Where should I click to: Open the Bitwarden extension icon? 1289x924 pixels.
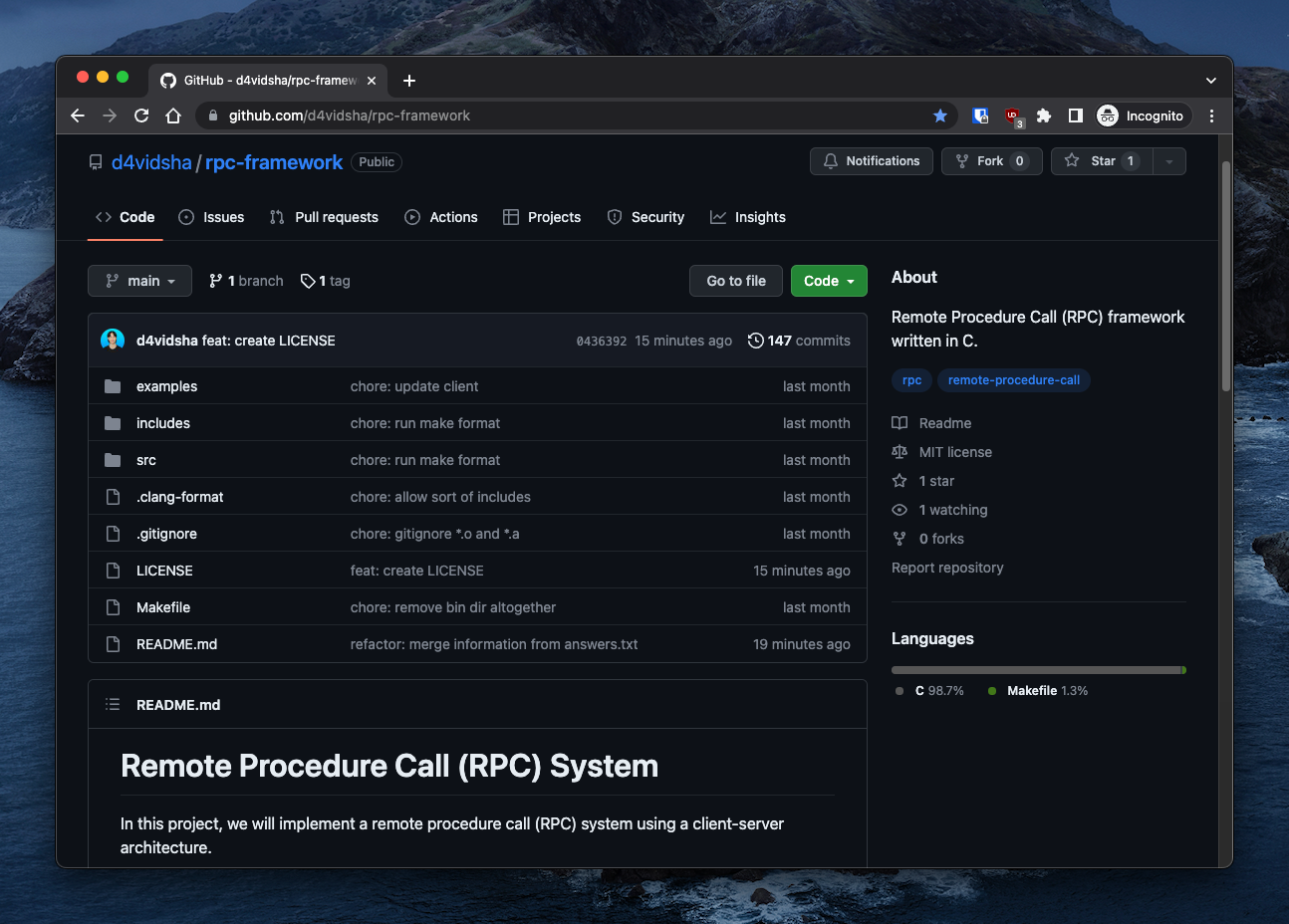[980, 115]
